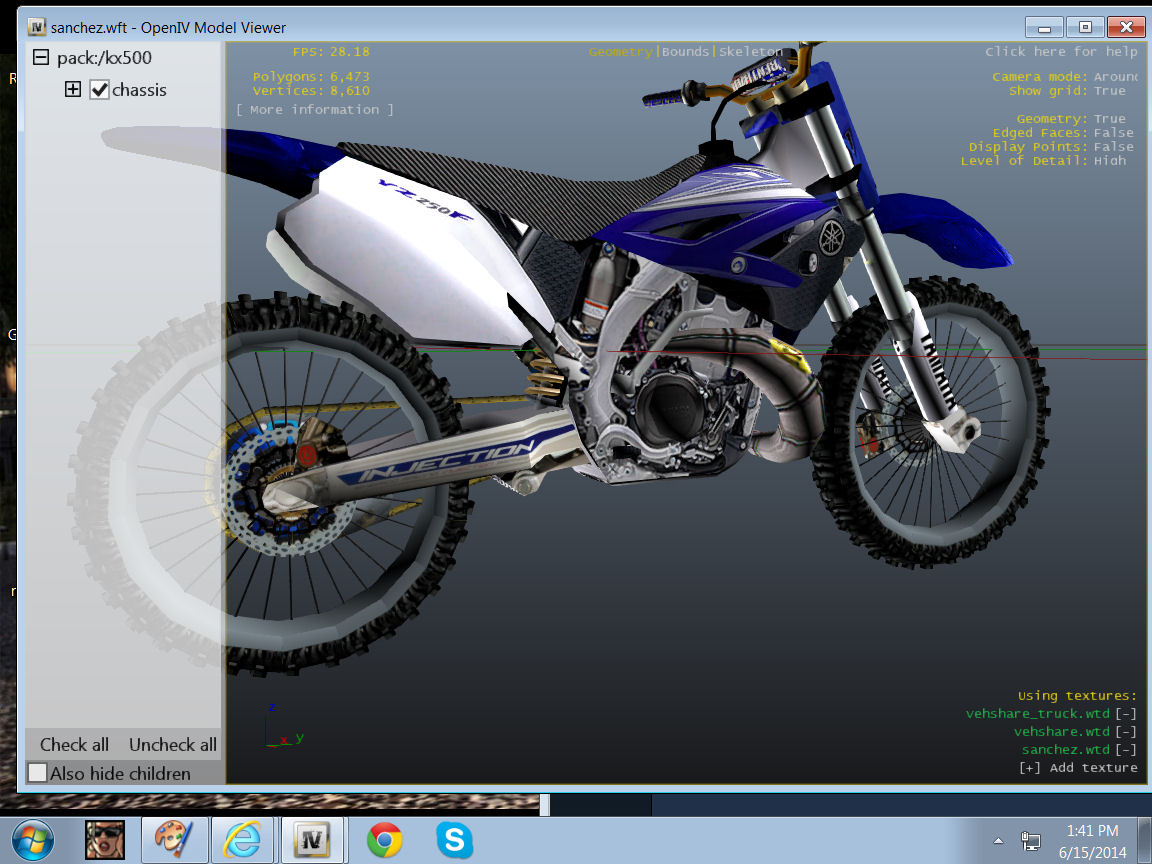Open the GTA game taskbar icon
The width and height of the screenshot is (1152, 864).
(x=104, y=840)
